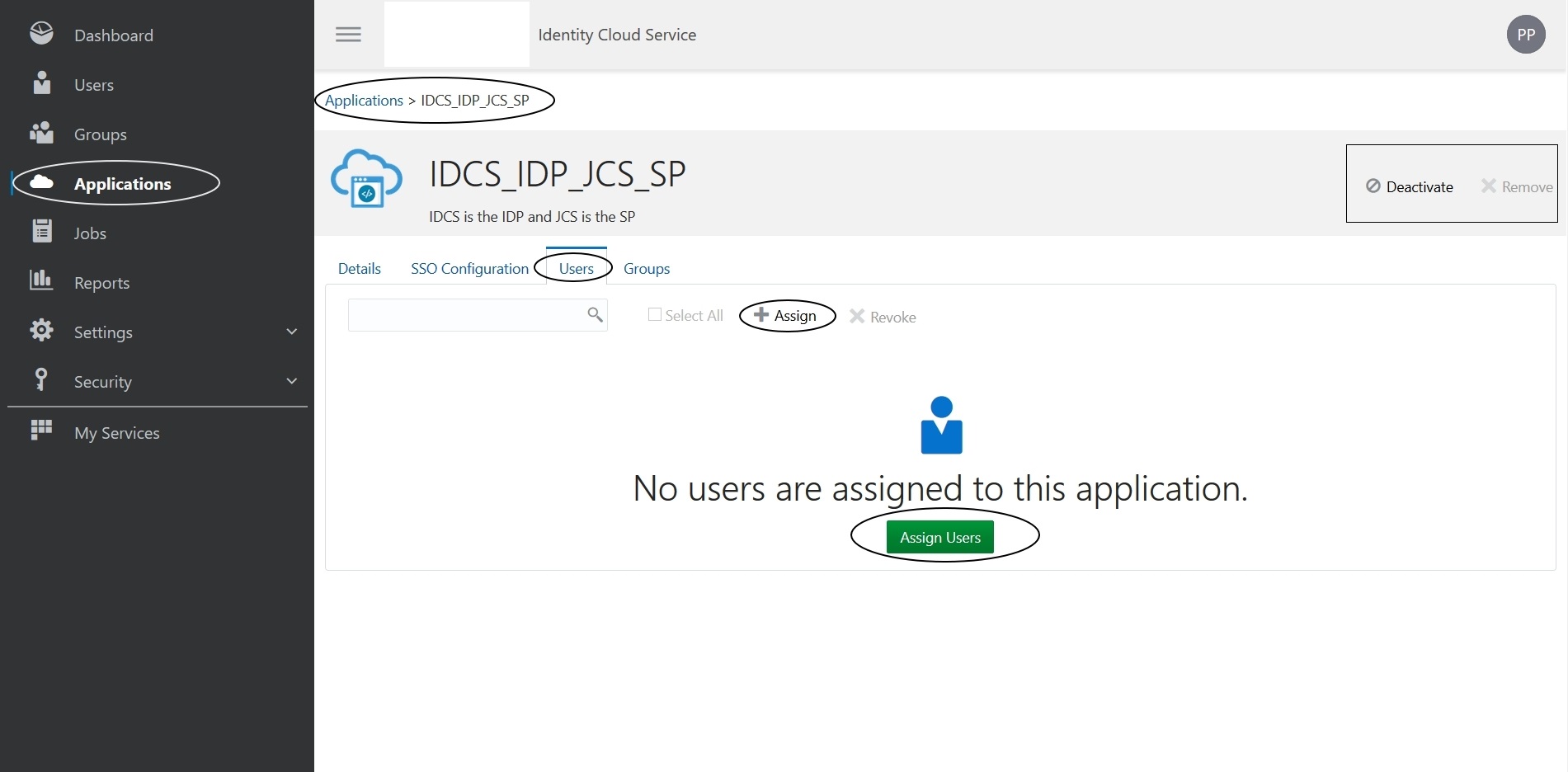
Task: Click the Reports bar chart icon
Action: click(41, 280)
